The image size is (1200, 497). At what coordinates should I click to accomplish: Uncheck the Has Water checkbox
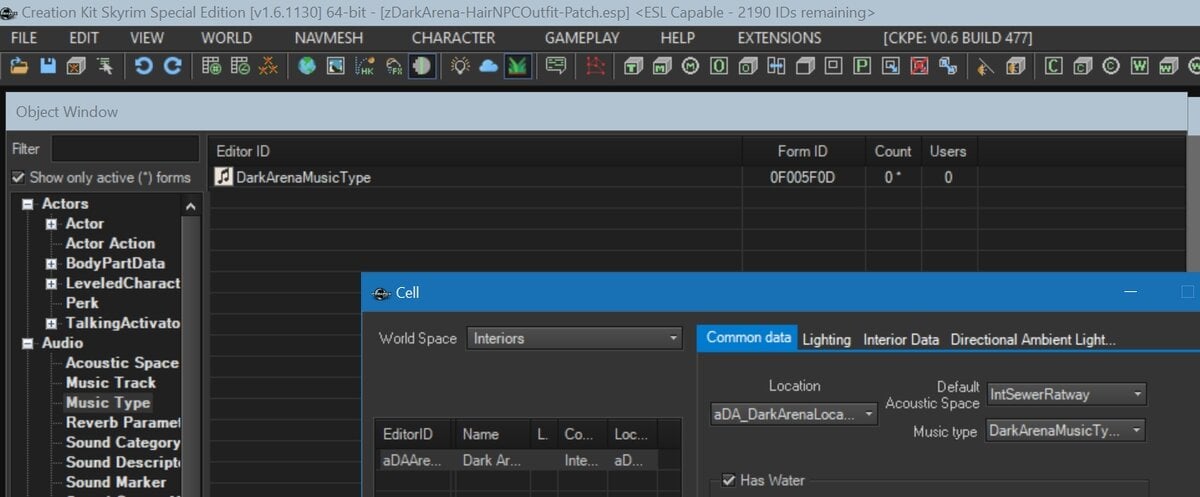[x=728, y=480]
